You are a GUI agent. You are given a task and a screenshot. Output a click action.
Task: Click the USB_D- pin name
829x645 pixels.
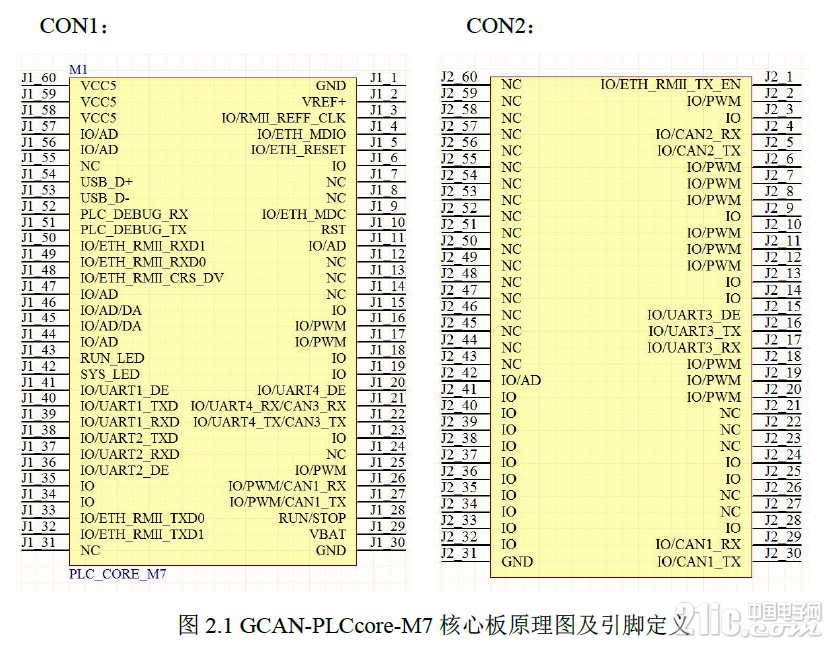pyautogui.click(x=105, y=198)
